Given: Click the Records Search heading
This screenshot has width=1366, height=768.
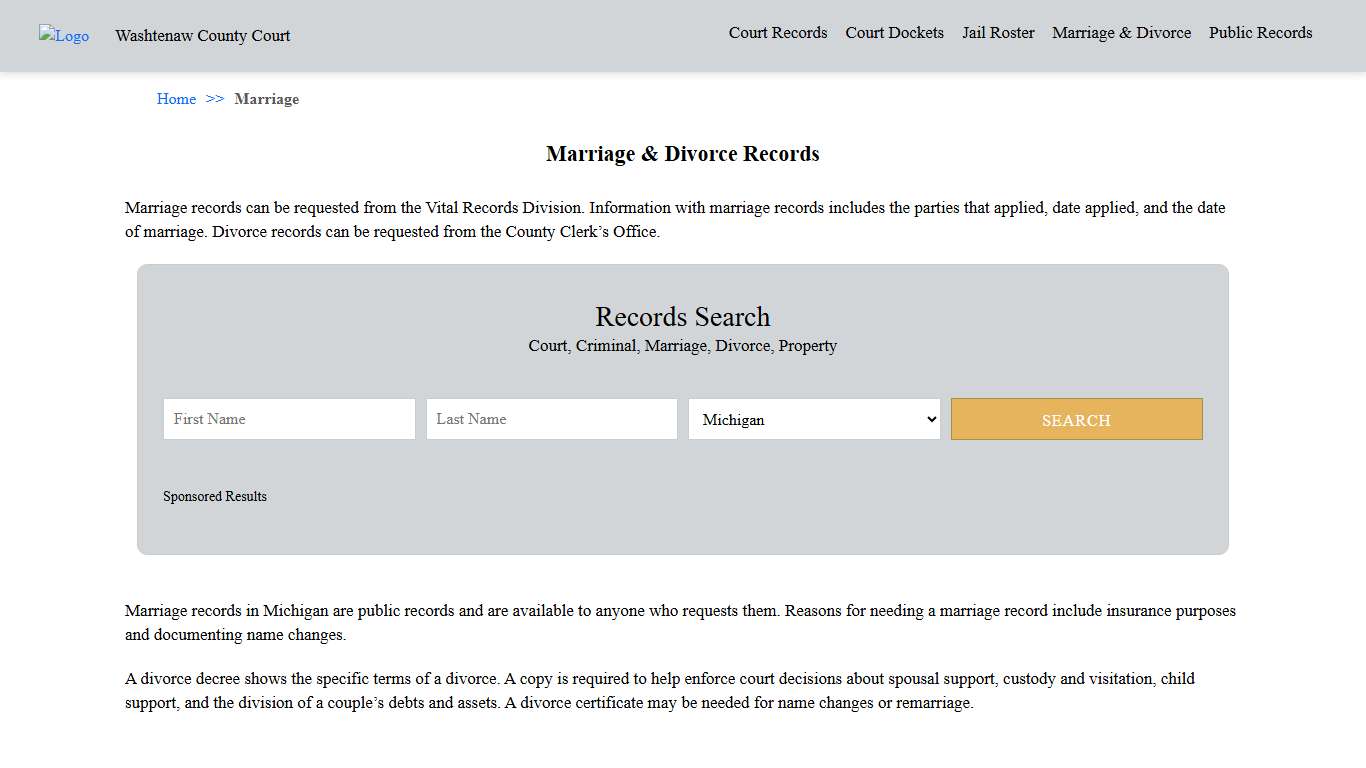Looking at the screenshot, I should tap(682, 317).
